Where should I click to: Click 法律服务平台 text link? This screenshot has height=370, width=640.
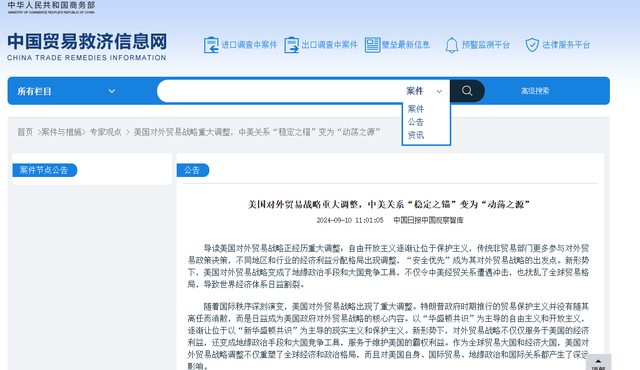(x=566, y=45)
